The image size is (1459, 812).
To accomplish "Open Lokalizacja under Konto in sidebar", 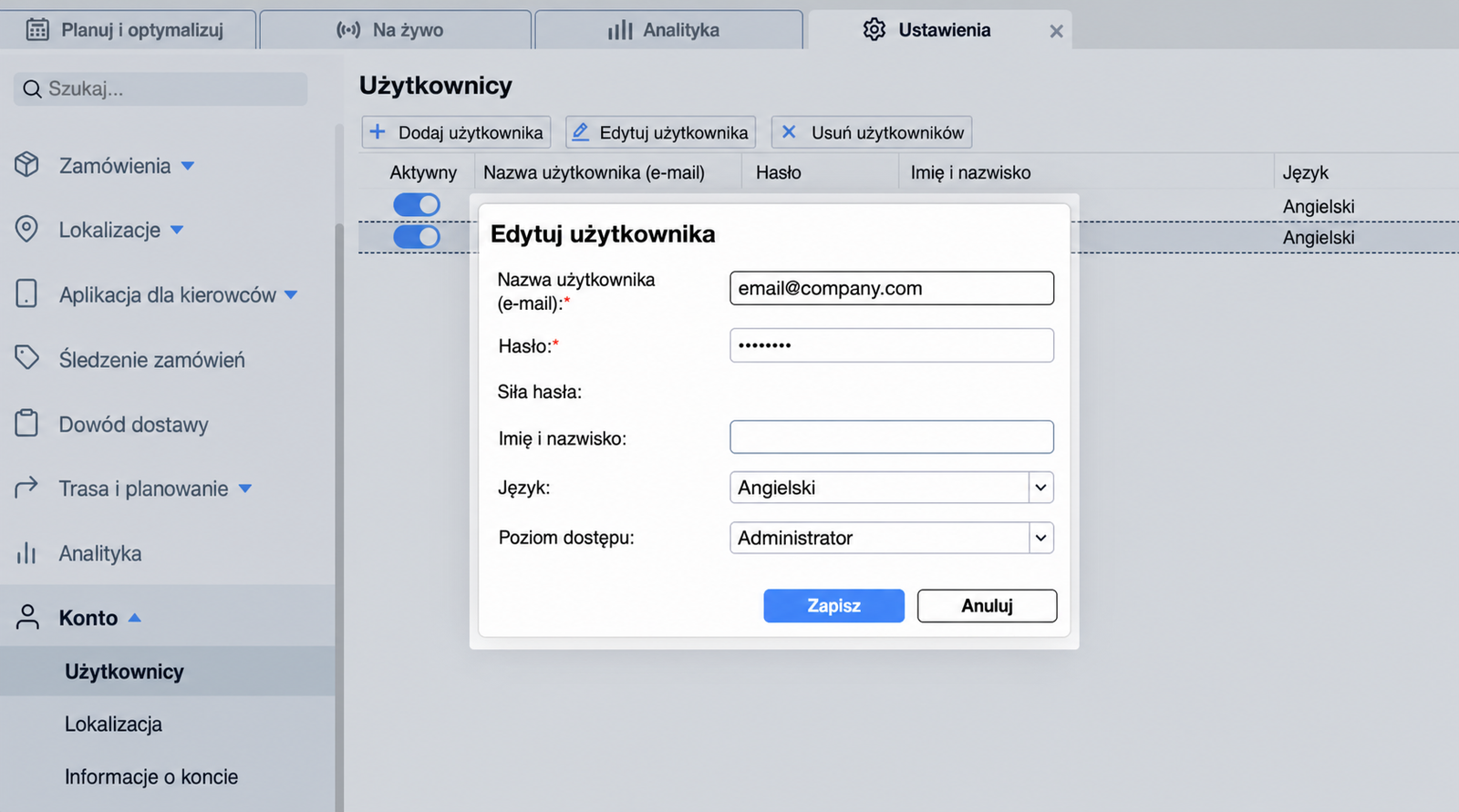I will click(113, 725).
